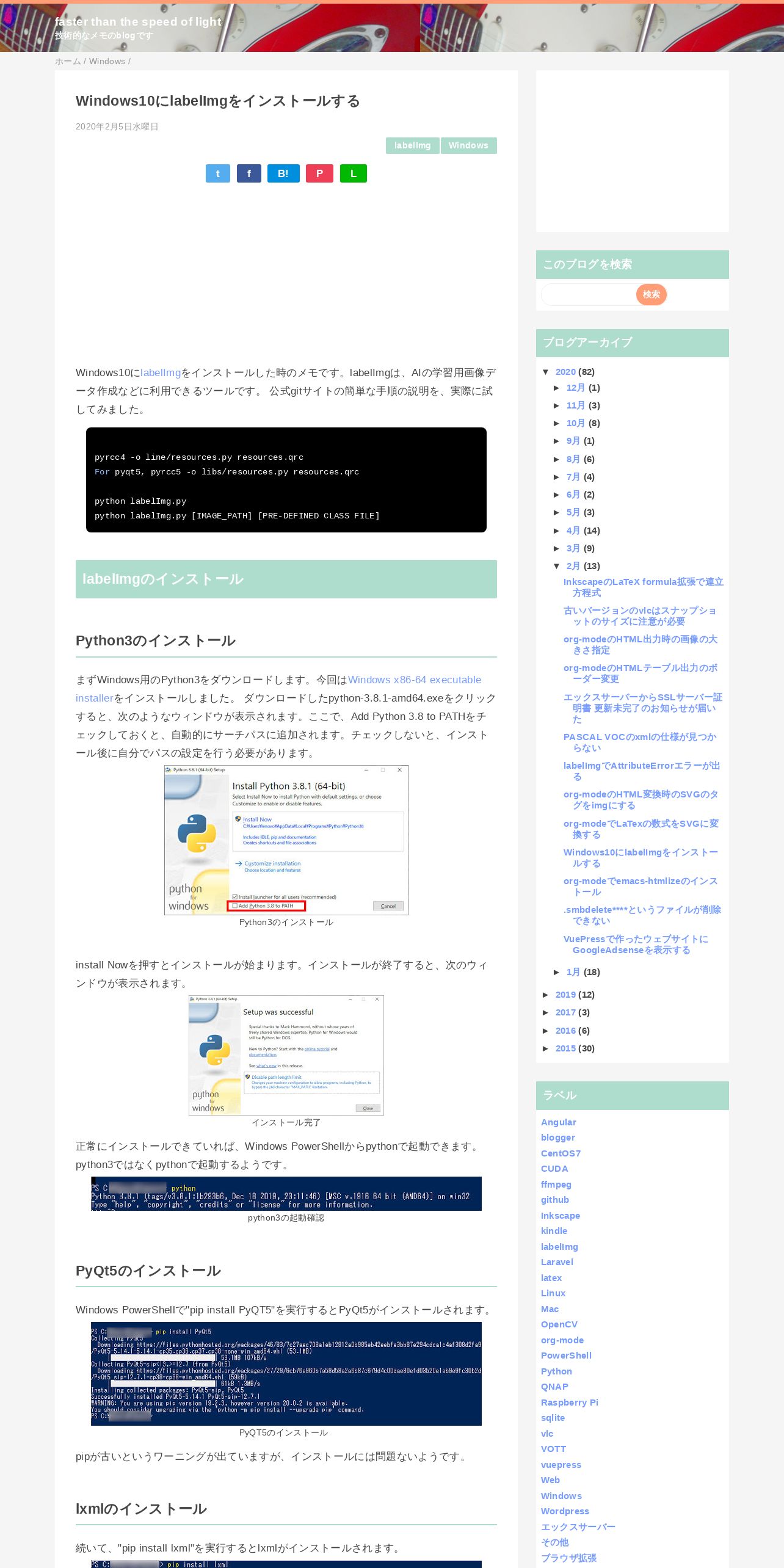784x1568 pixels.
Task: Select the Raspberry Pi label
Action: 570,1403
